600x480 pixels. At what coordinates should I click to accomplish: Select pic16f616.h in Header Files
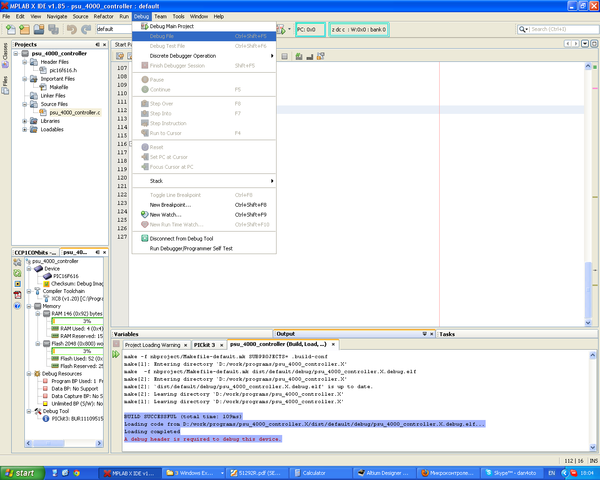[x=63, y=70]
